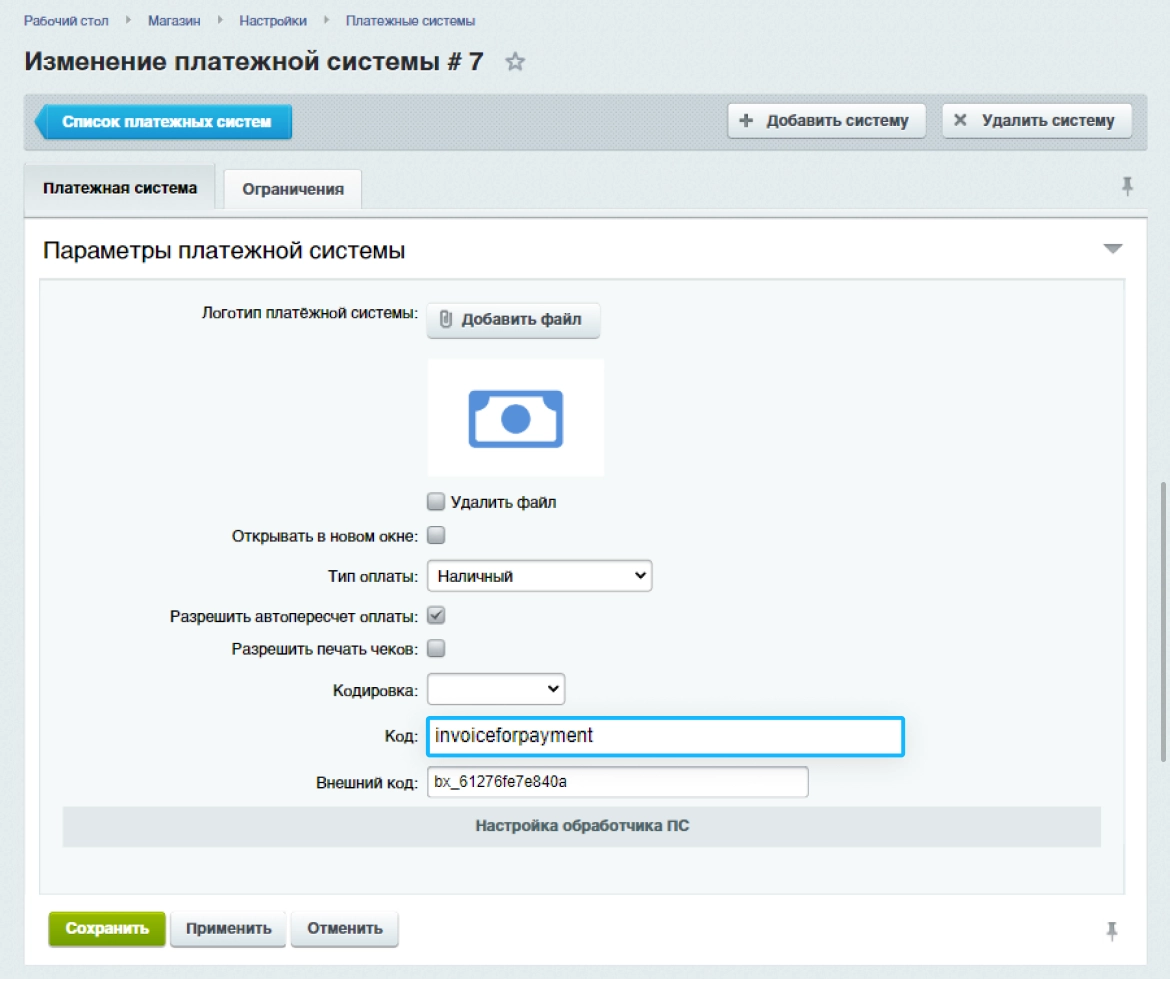The width and height of the screenshot is (1170, 989).
Task: Enable Разрешить печать чеков checkbox
Action: click(436, 649)
